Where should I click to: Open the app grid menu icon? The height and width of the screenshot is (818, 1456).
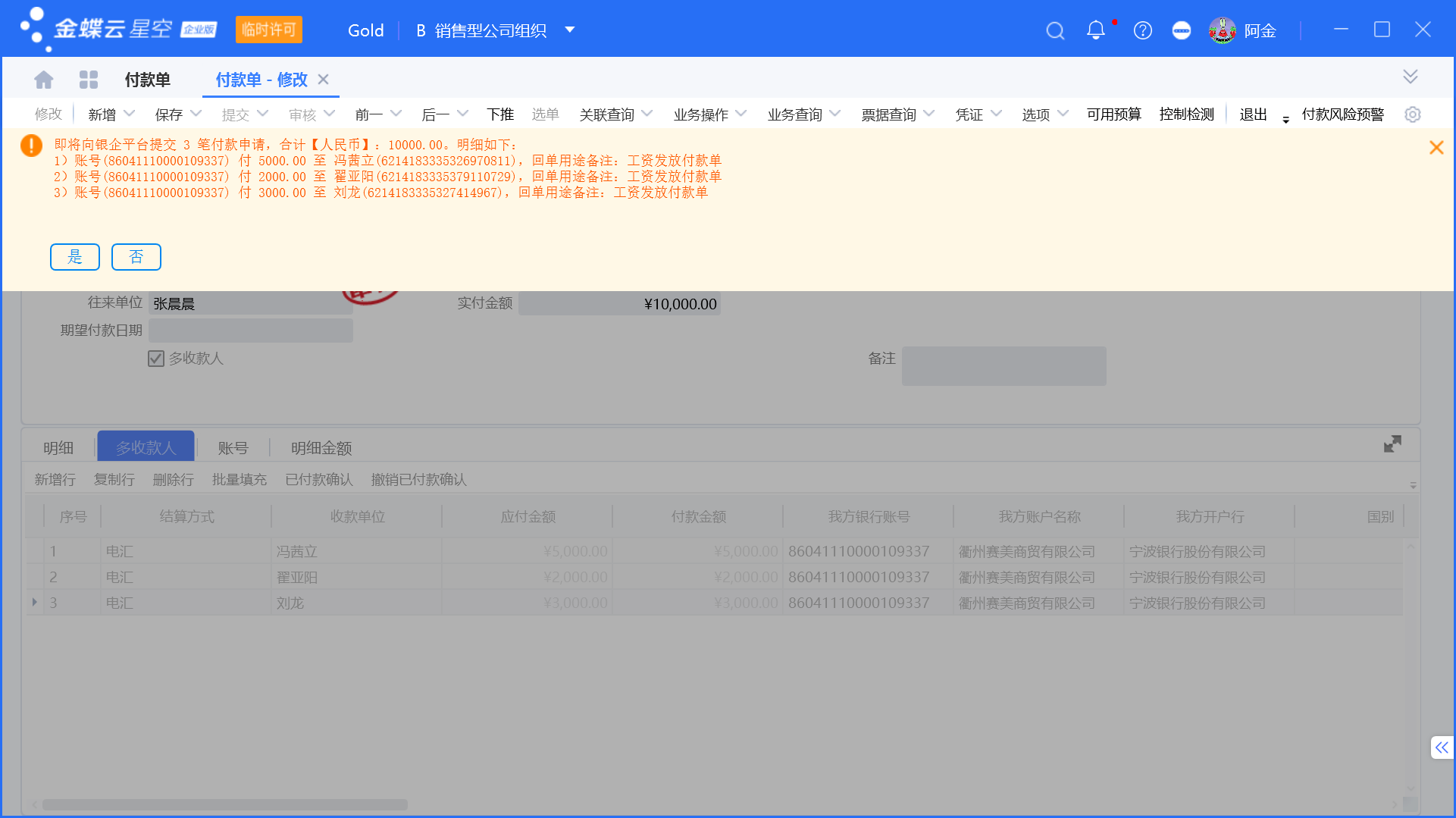click(89, 80)
